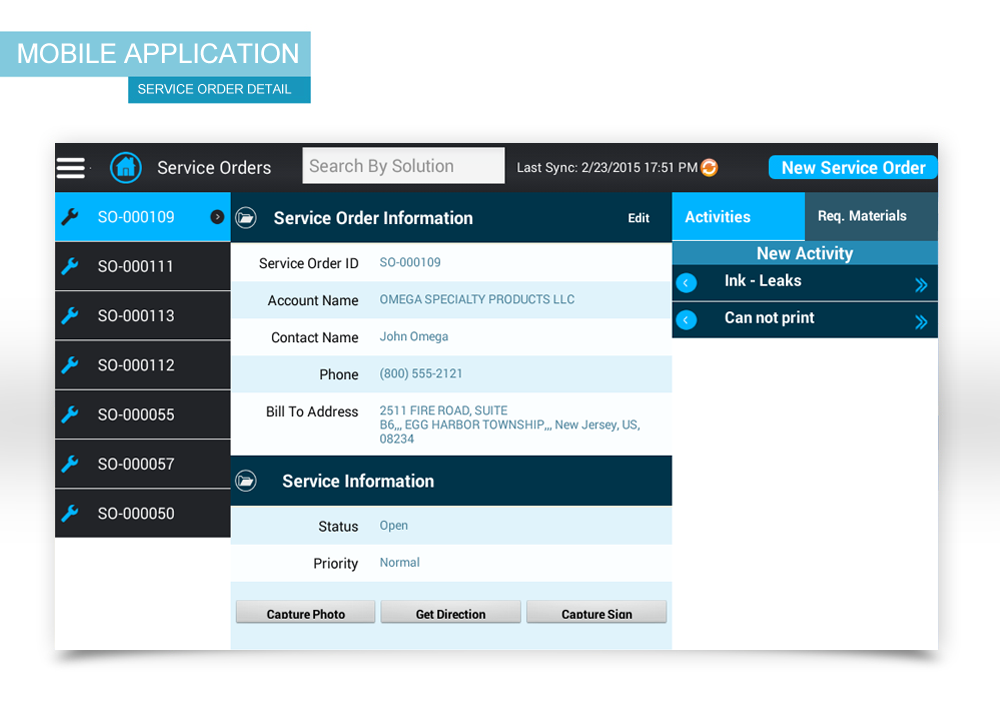Click back arrow circle beside Can not print

[x=686, y=320]
